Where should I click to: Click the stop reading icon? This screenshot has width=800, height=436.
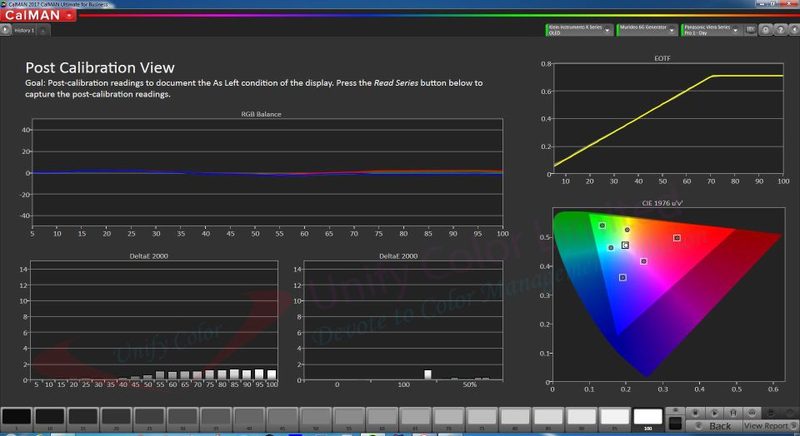click(x=695, y=413)
